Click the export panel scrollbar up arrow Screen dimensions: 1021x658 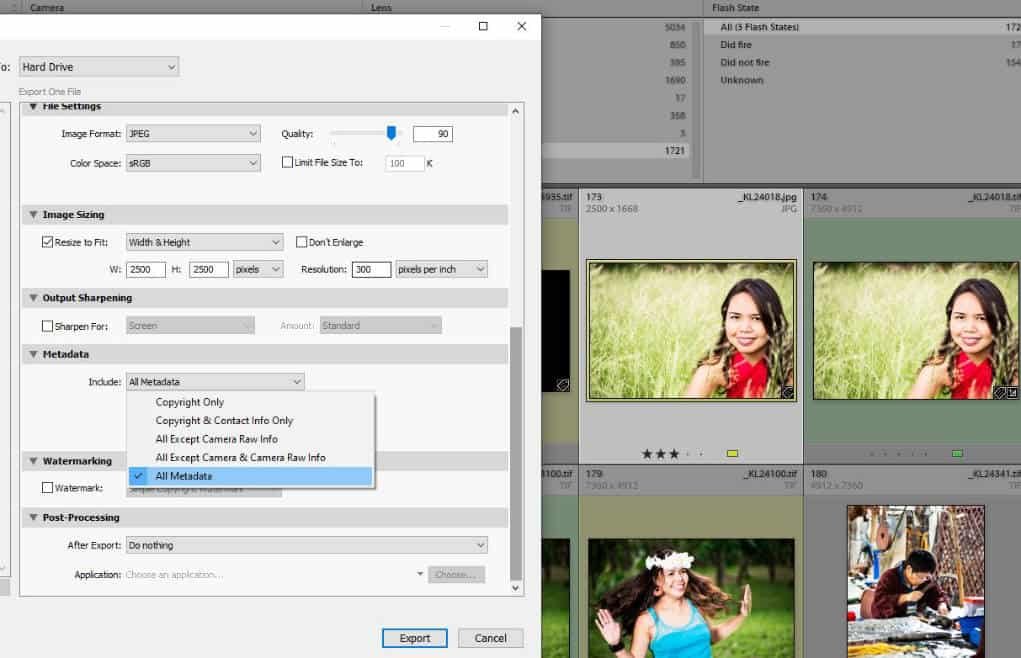[x=516, y=111]
